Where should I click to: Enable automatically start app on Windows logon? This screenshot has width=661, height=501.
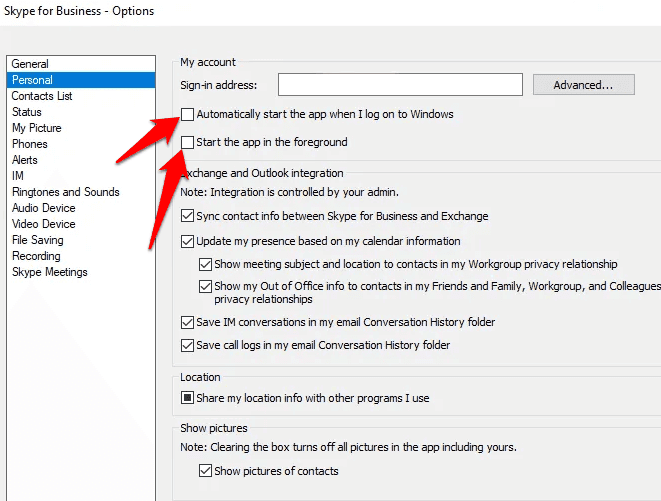coord(188,114)
